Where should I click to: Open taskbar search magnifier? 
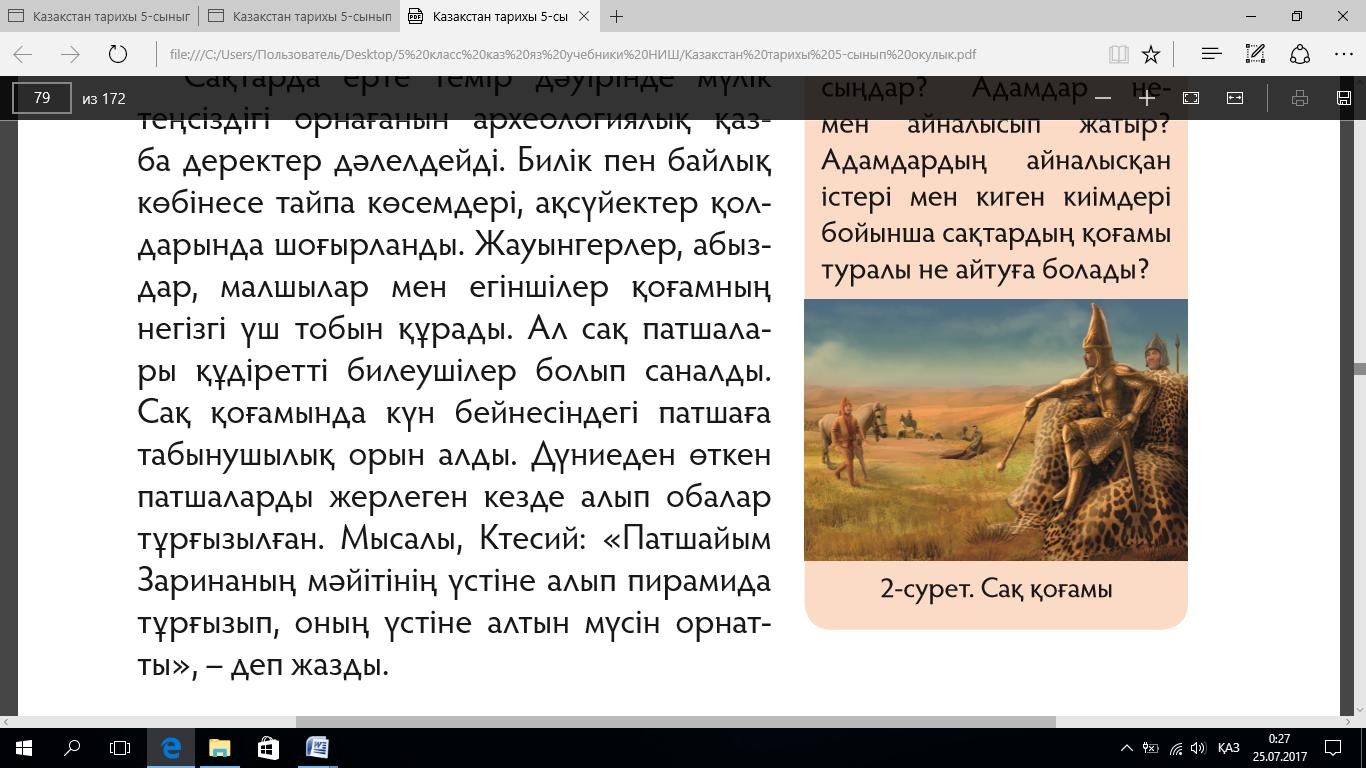click(72, 747)
